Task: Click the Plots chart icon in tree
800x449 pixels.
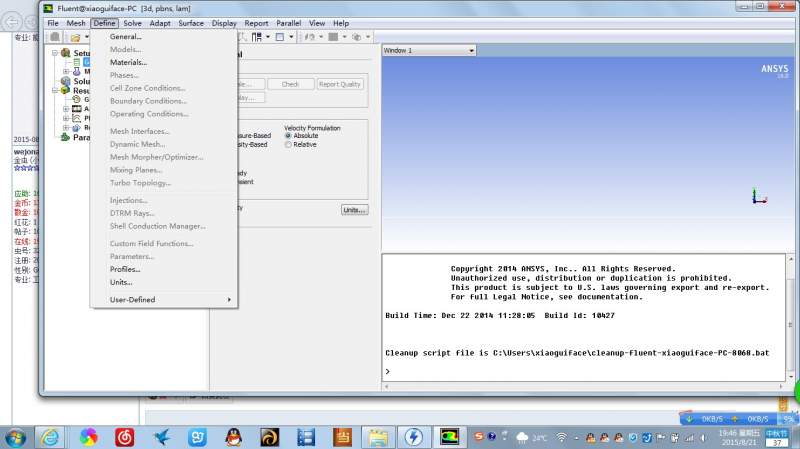Action: click(x=77, y=118)
